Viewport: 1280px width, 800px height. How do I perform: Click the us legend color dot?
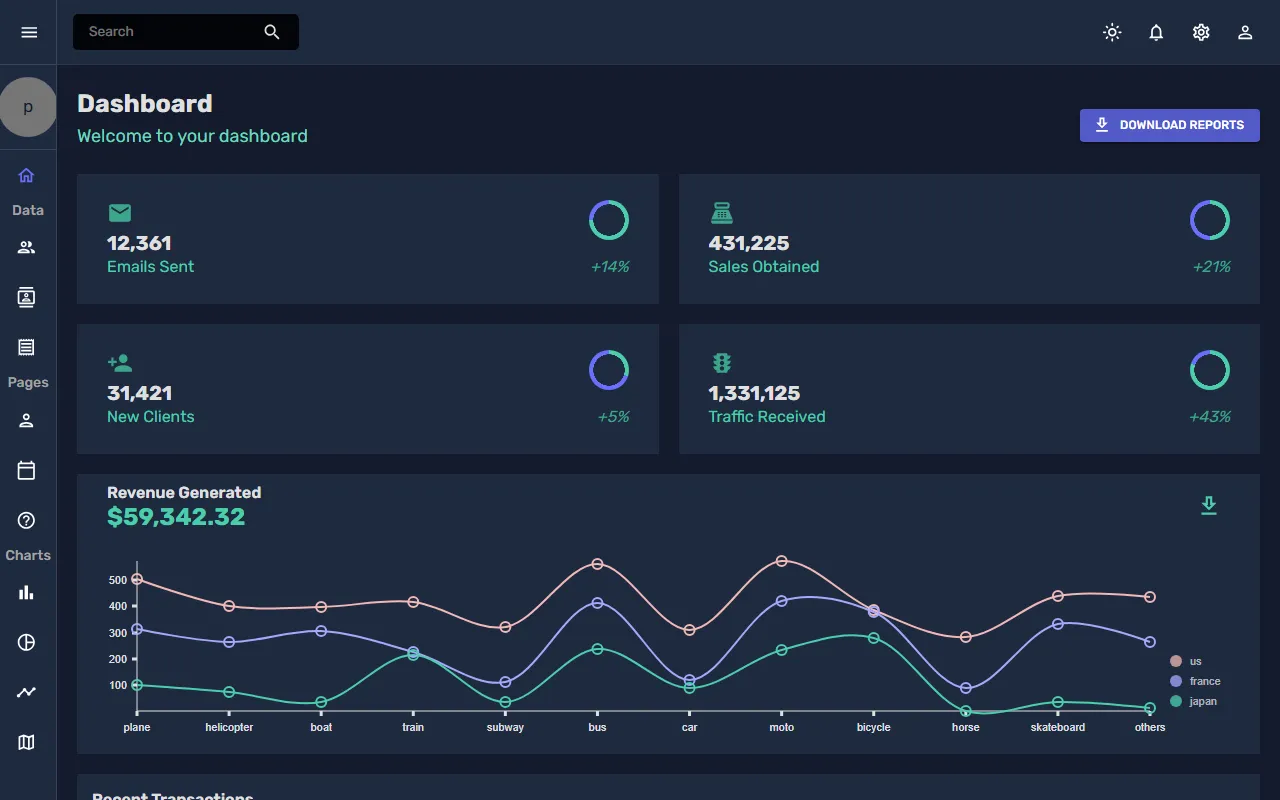tap(1176, 661)
